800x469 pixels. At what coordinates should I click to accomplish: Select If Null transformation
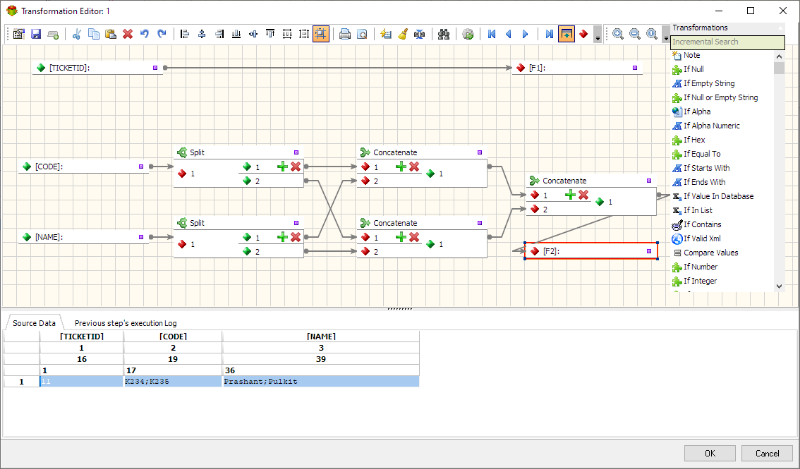point(693,69)
